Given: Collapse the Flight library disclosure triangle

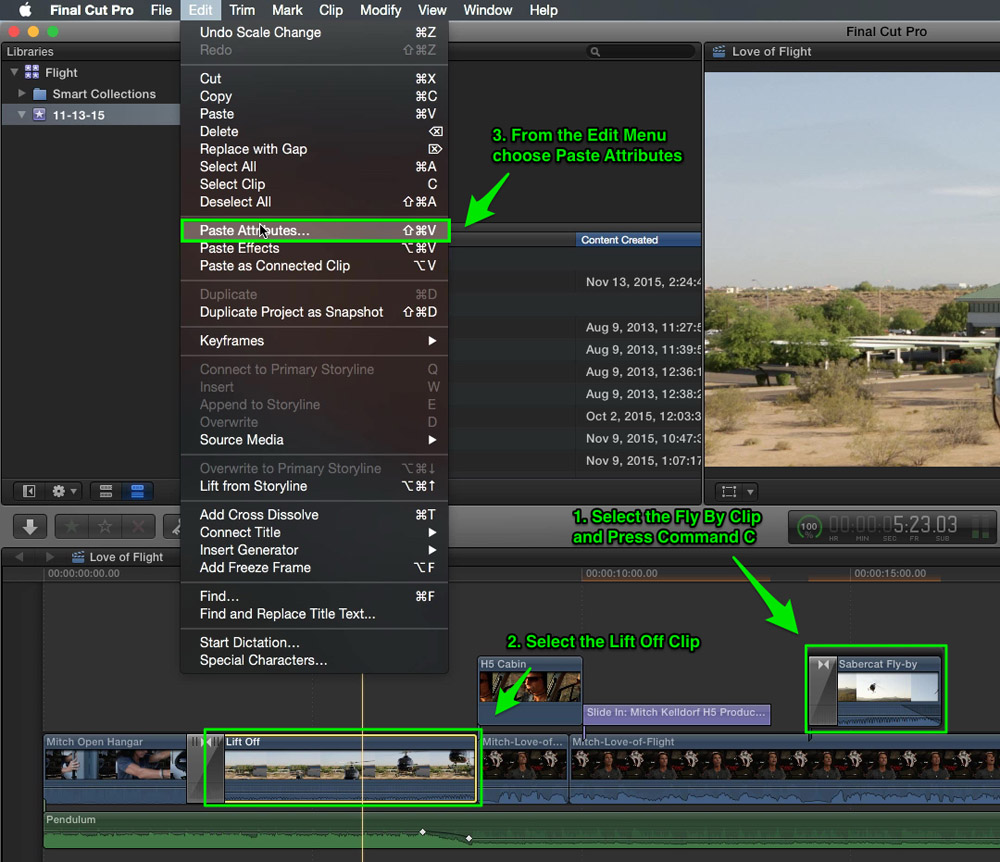Looking at the screenshot, I should pos(14,72).
